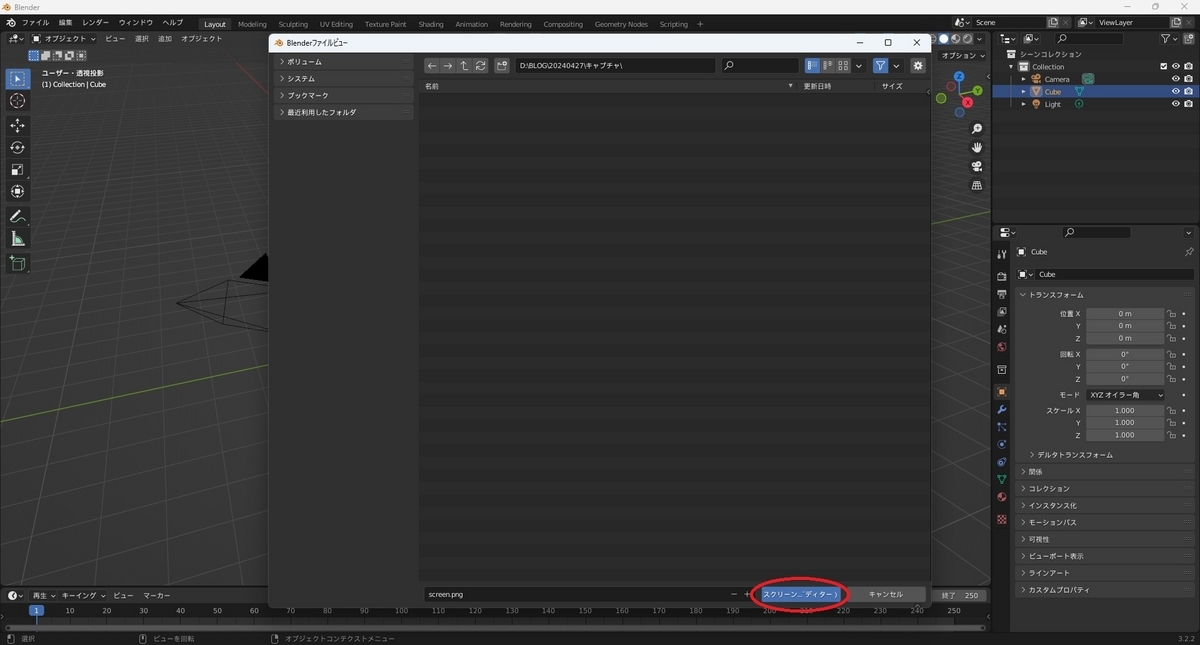Switch to the Modeling workspace tab
The height and width of the screenshot is (645, 1200).
(252, 24)
